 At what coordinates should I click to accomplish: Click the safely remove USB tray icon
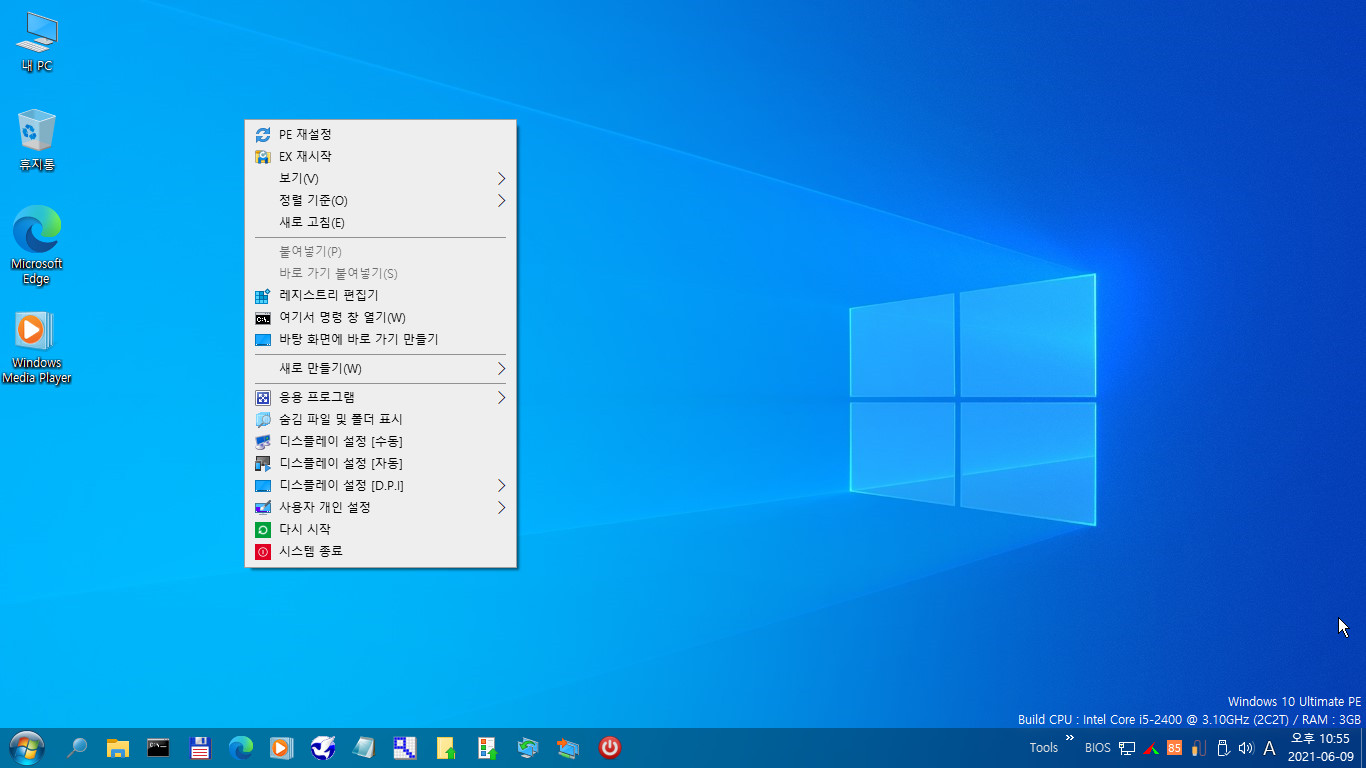1222,748
